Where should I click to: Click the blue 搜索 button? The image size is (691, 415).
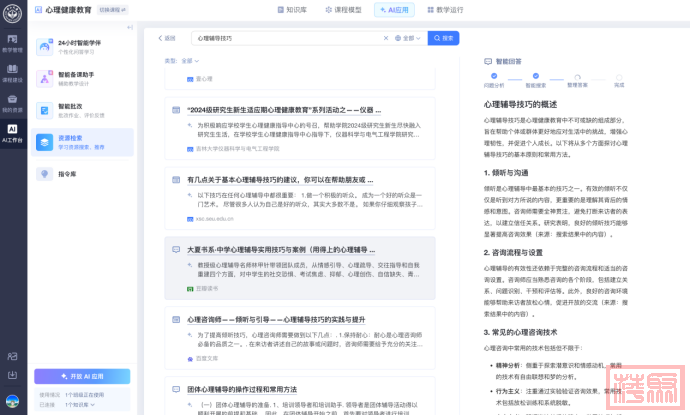click(443, 38)
